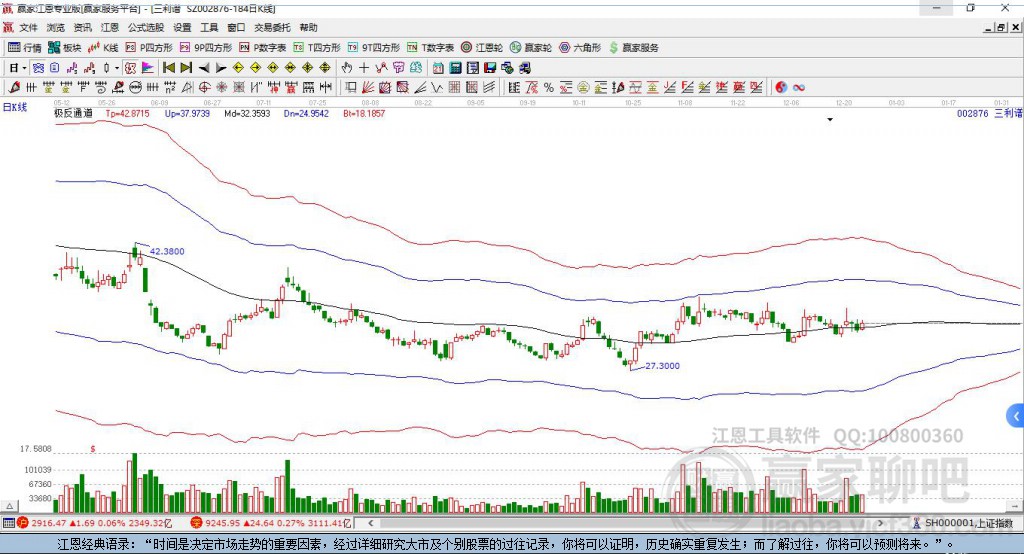Open the calendar date icon
Image resolution: width=1024 pixels, height=554 pixels.
(438, 68)
